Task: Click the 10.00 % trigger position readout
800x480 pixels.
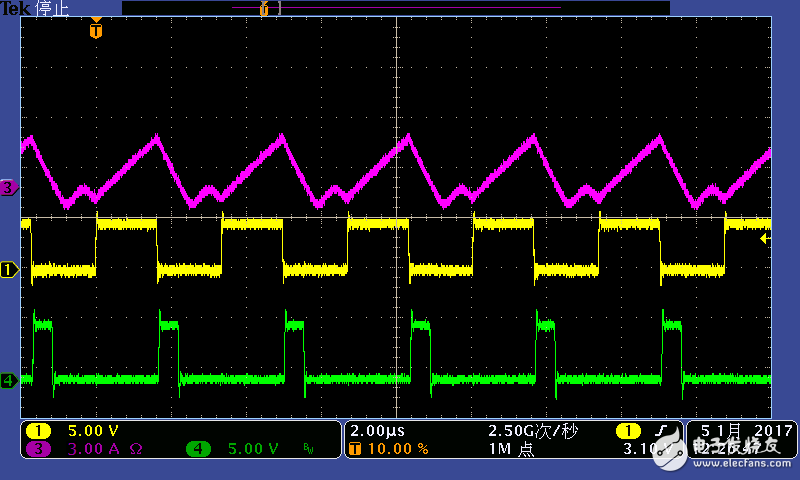Action: pyautogui.click(x=398, y=449)
